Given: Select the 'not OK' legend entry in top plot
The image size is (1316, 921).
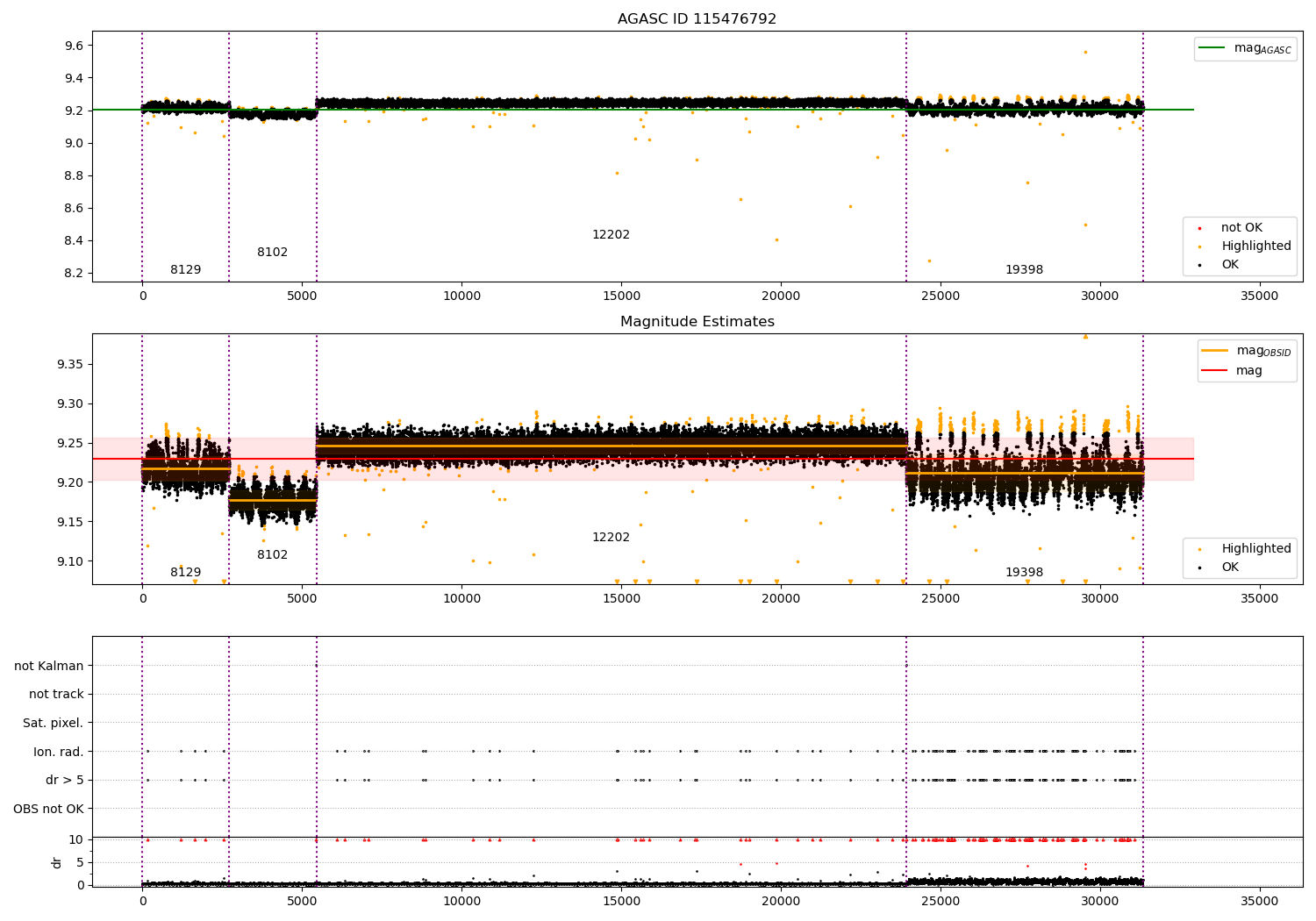Looking at the screenshot, I should [1241, 228].
